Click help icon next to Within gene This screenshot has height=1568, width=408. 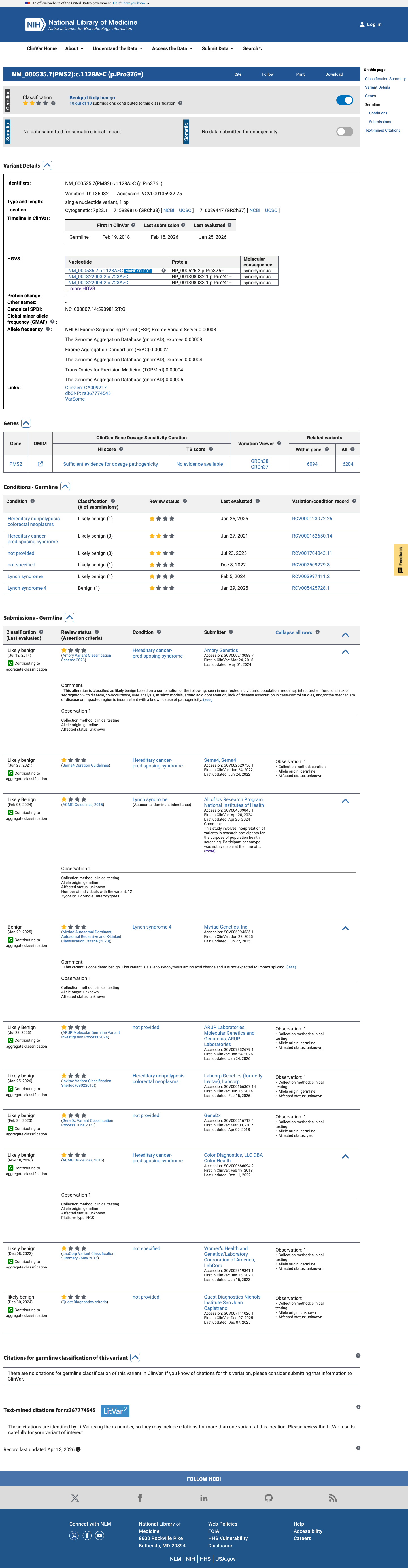point(326,449)
